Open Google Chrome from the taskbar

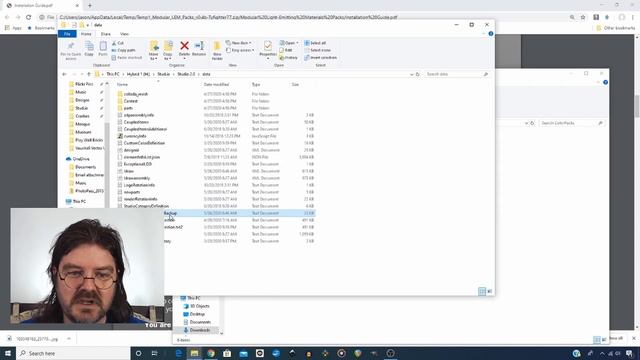pyautogui.click(x=211, y=353)
